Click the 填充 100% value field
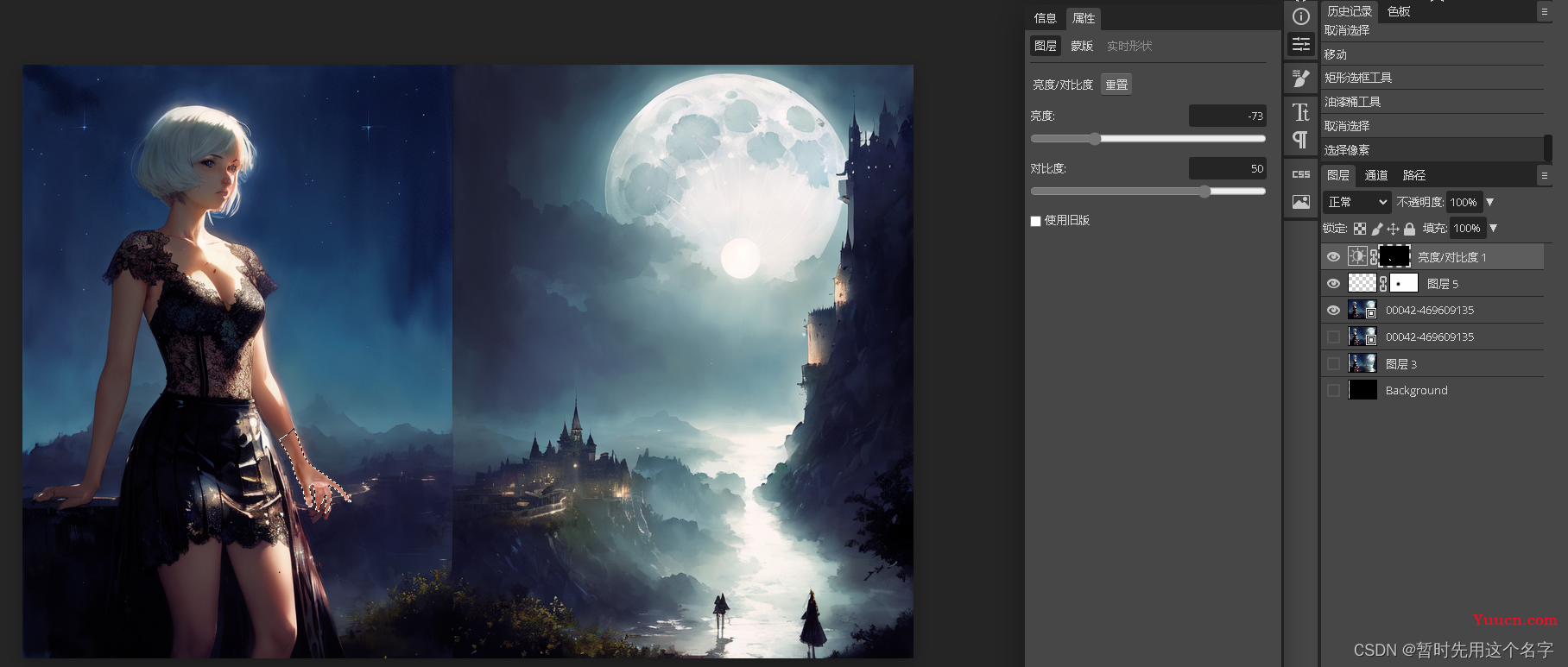 tap(1467, 229)
